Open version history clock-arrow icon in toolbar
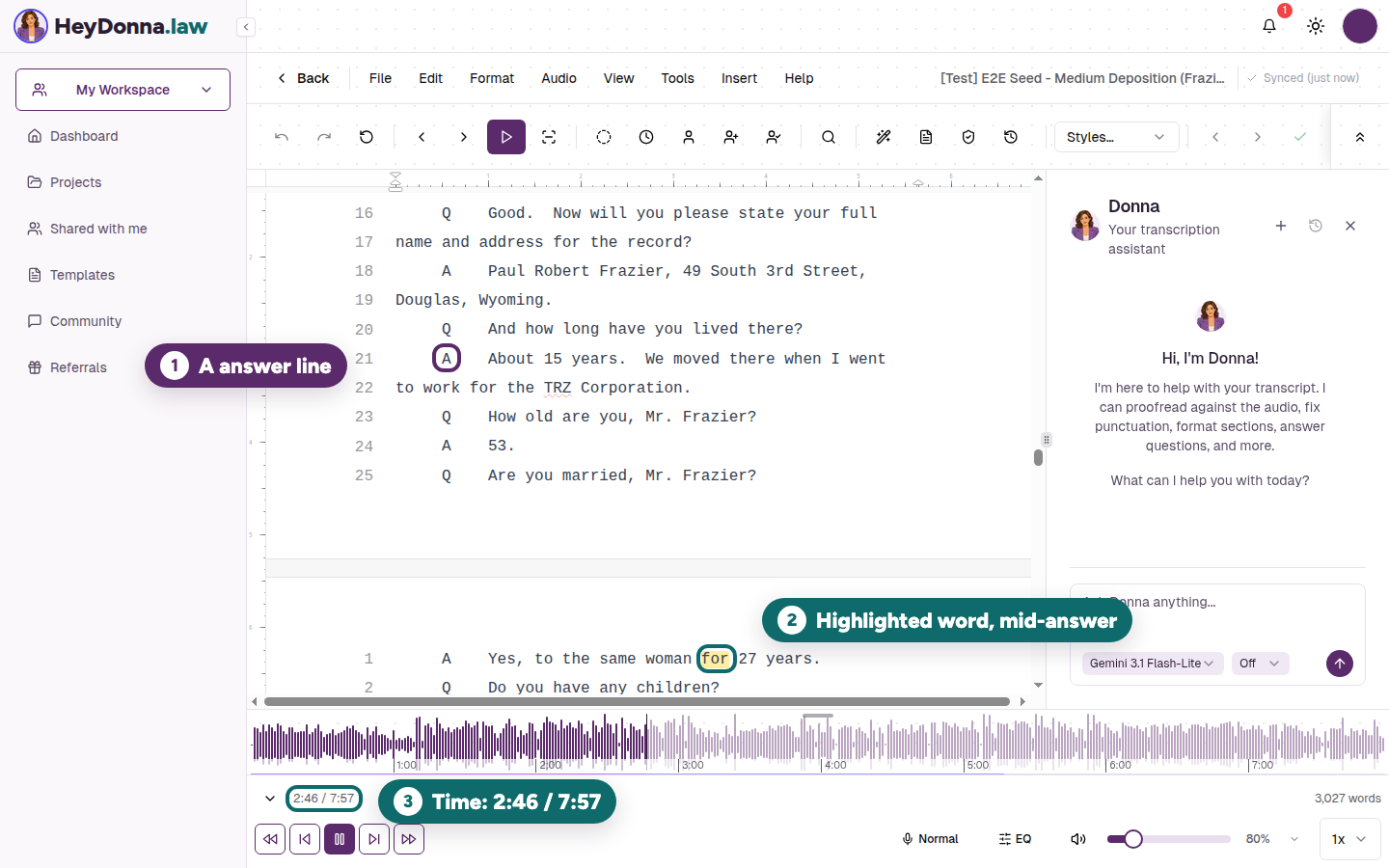The image size is (1389, 868). coord(1011,137)
